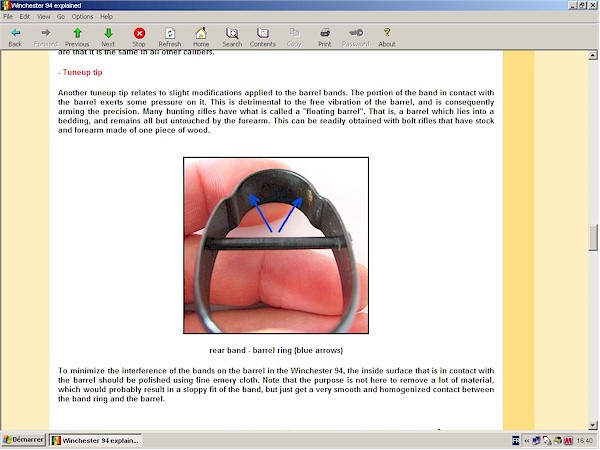The height and width of the screenshot is (450, 600).
Task: Select Winchester 94 explained taskbar button
Action: point(95,440)
